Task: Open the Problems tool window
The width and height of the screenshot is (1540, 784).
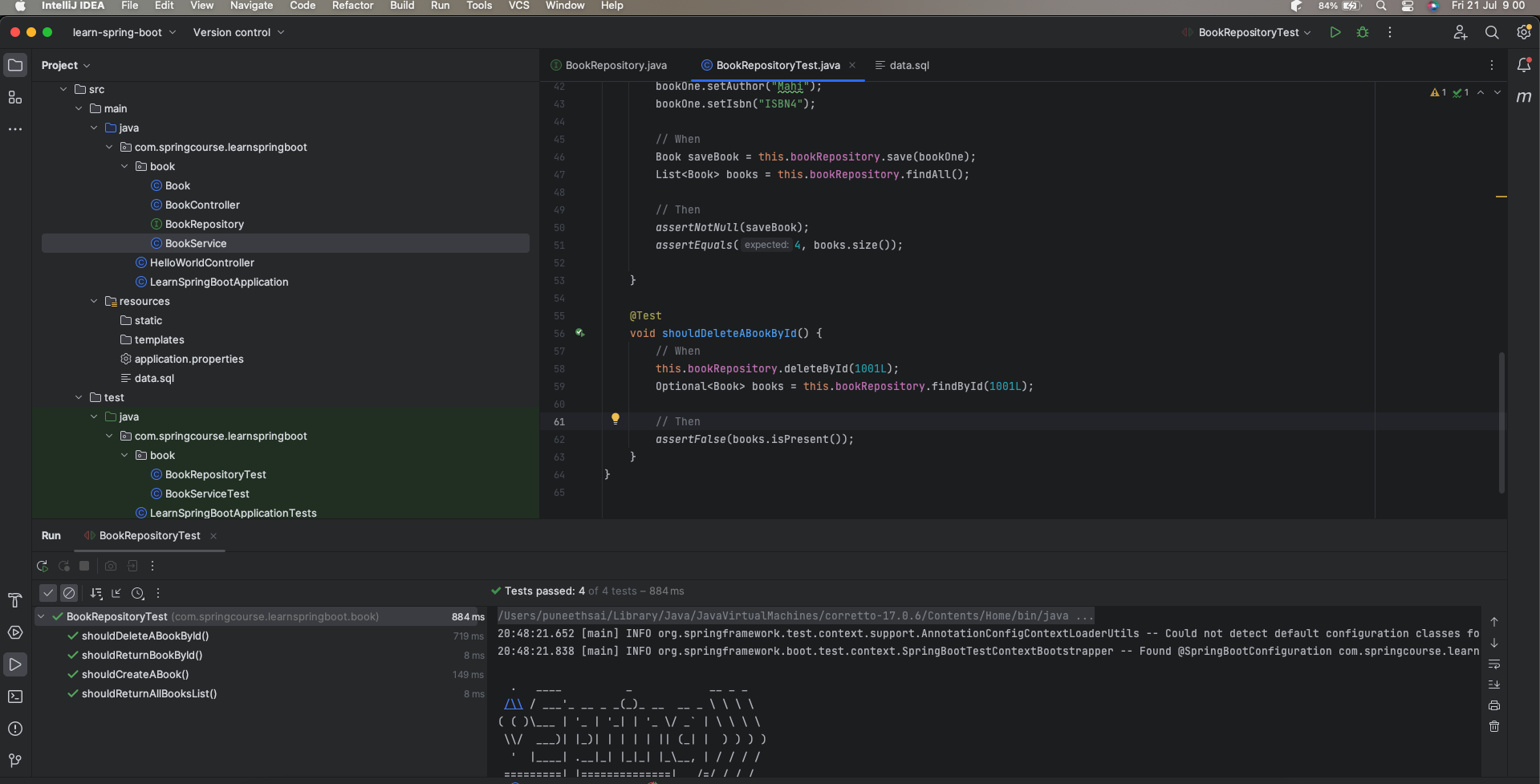Action: click(x=15, y=729)
